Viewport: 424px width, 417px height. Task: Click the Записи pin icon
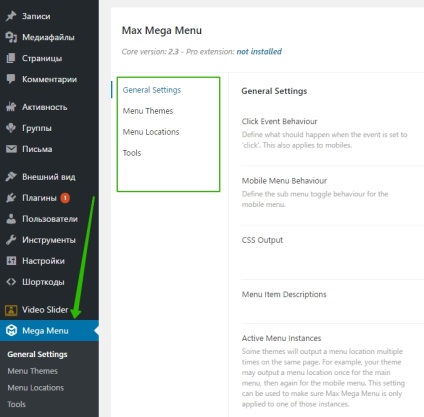pos(11,16)
